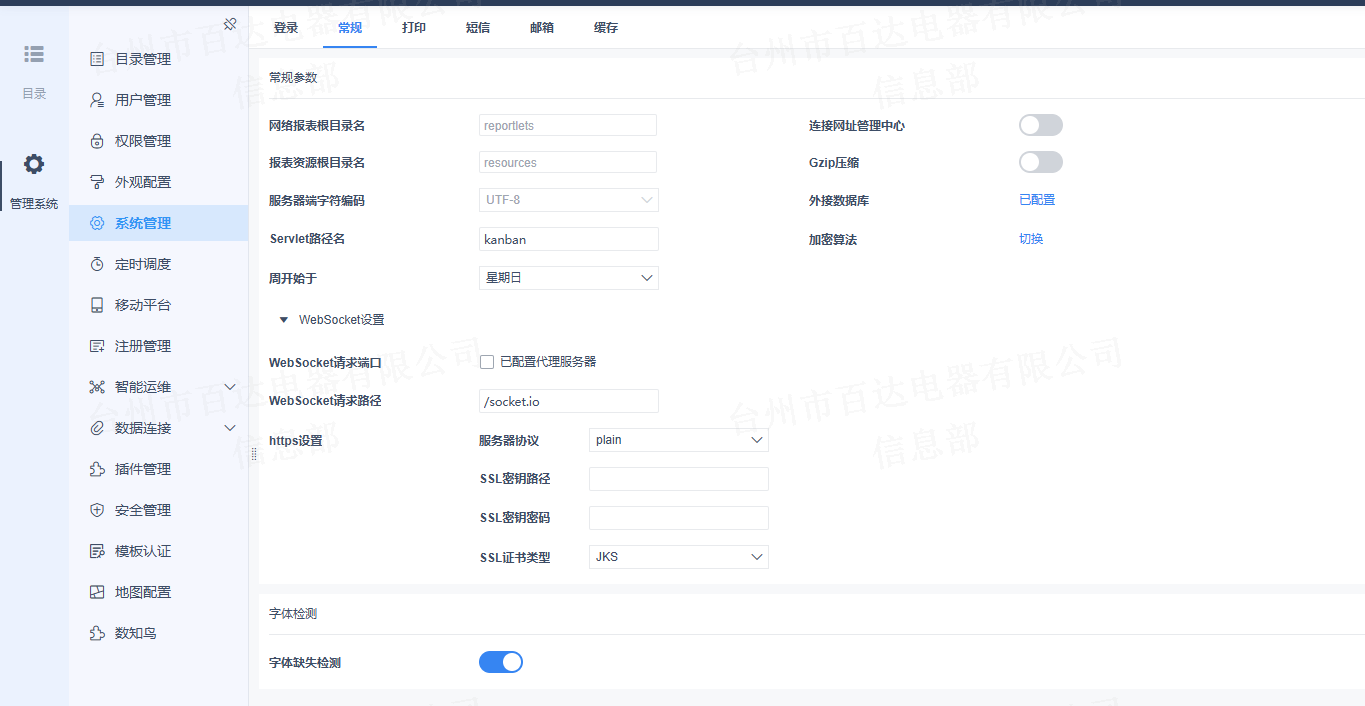Click the 注册管理 icon
1365x706 pixels.
point(97,346)
